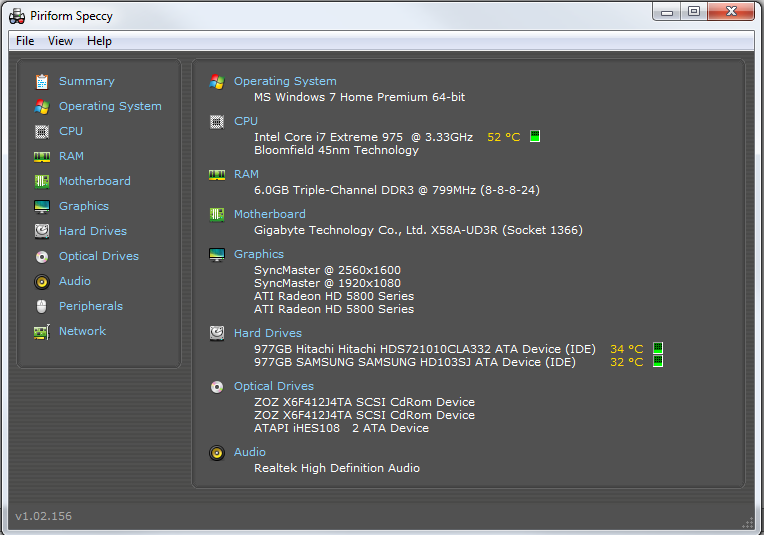Screen dimensions: 765x535
Task: Click the Motherboard icon in sidebar
Action: [x=42, y=181]
